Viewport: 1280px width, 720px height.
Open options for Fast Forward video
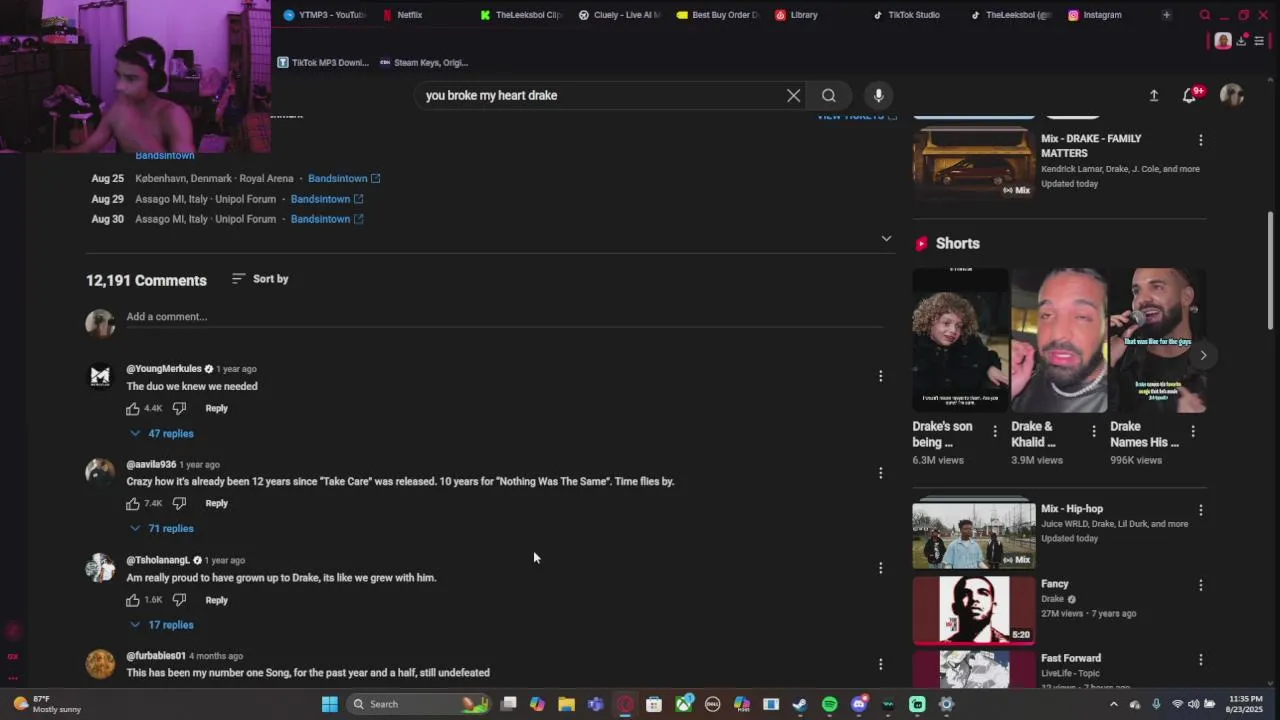[1200, 660]
